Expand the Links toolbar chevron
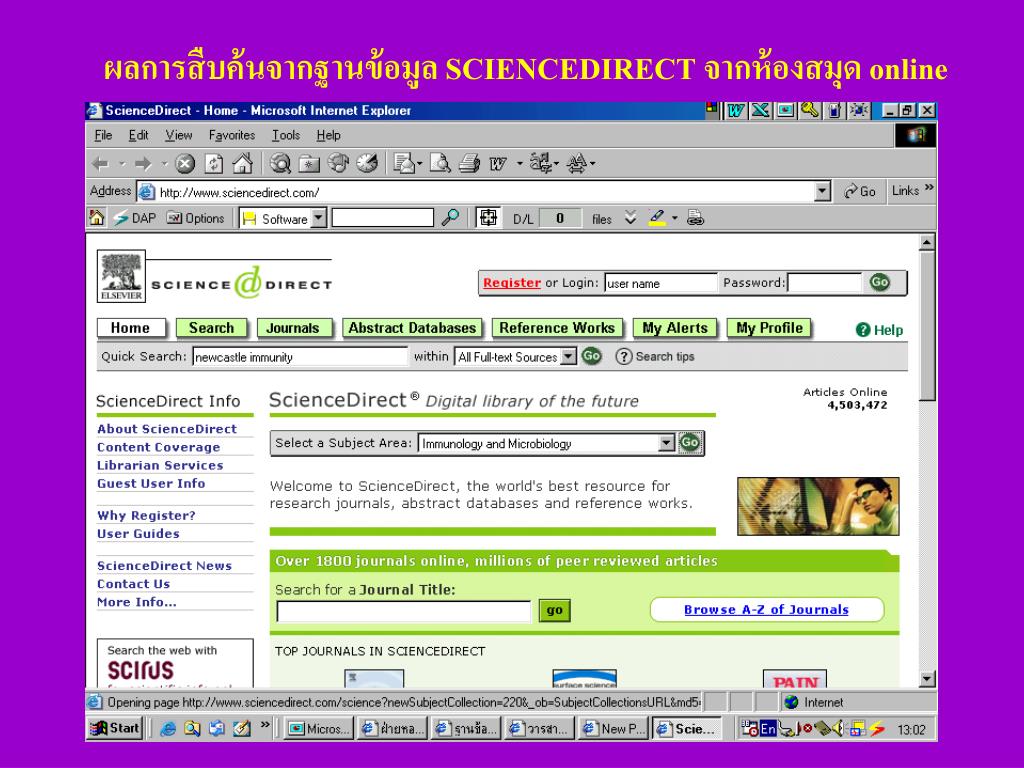This screenshot has height=768, width=1024. tap(929, 188)
